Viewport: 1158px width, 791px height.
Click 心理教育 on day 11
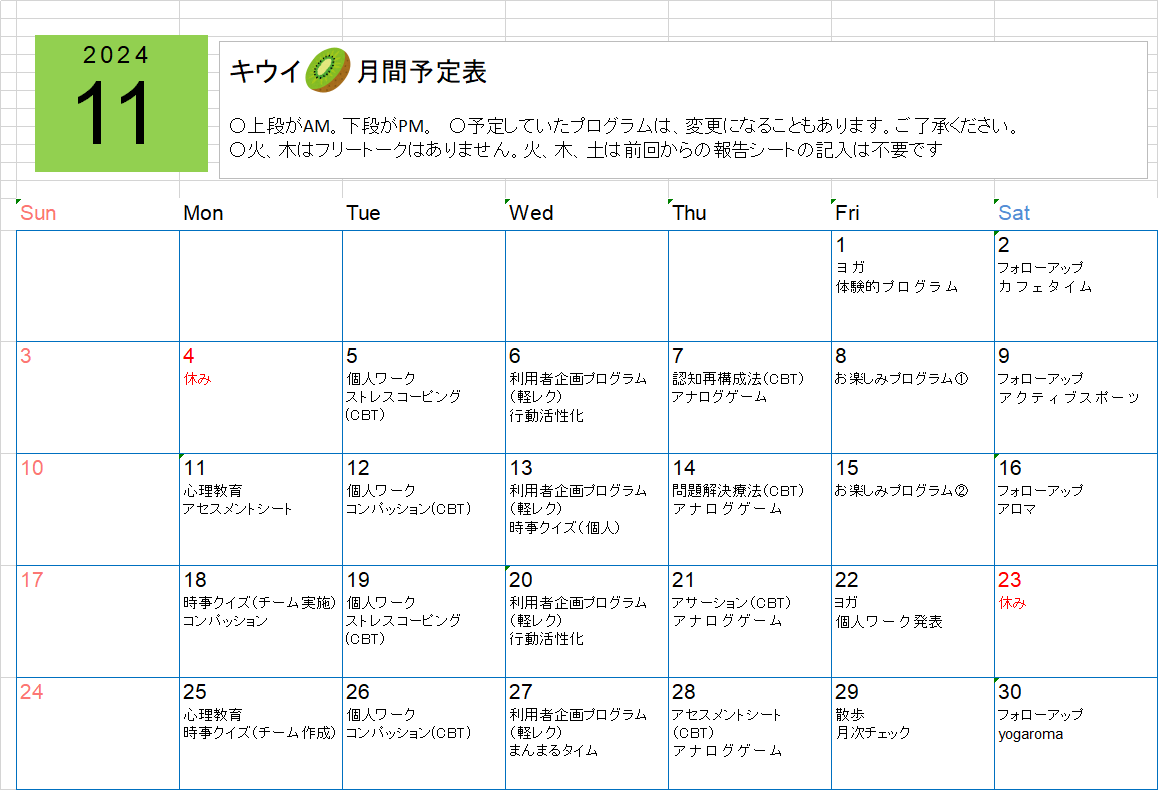pos(213,490)
